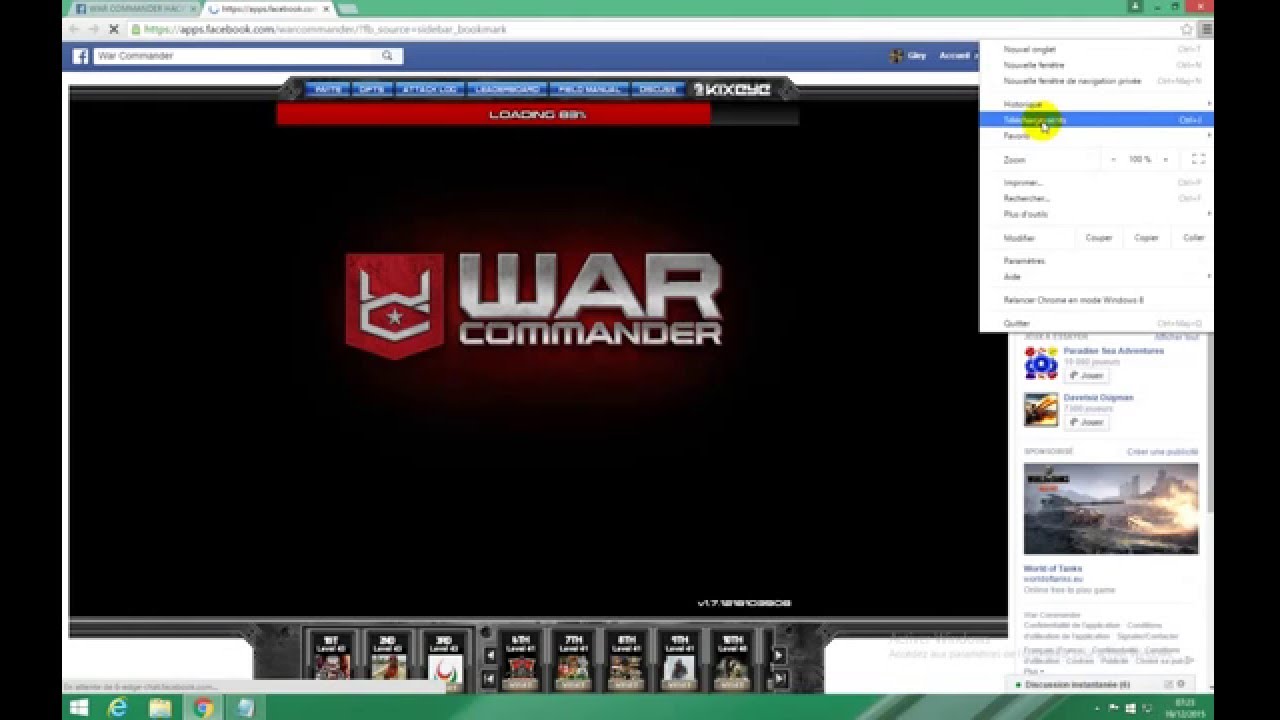Open the LEADERBOARD tab
The image size is (1280, 720).
(507, 89)
